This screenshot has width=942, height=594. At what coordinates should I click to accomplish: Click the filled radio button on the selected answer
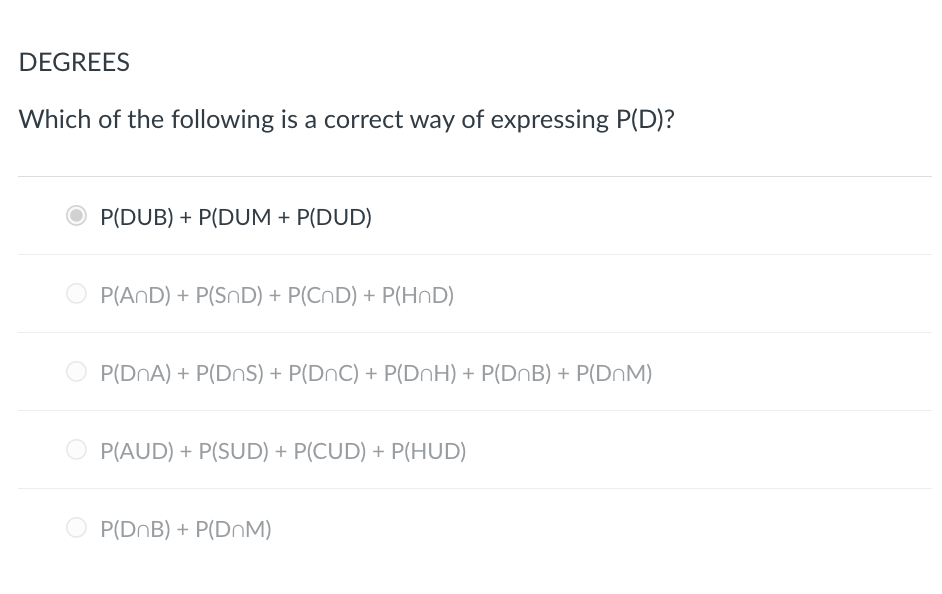click(77, 215)
